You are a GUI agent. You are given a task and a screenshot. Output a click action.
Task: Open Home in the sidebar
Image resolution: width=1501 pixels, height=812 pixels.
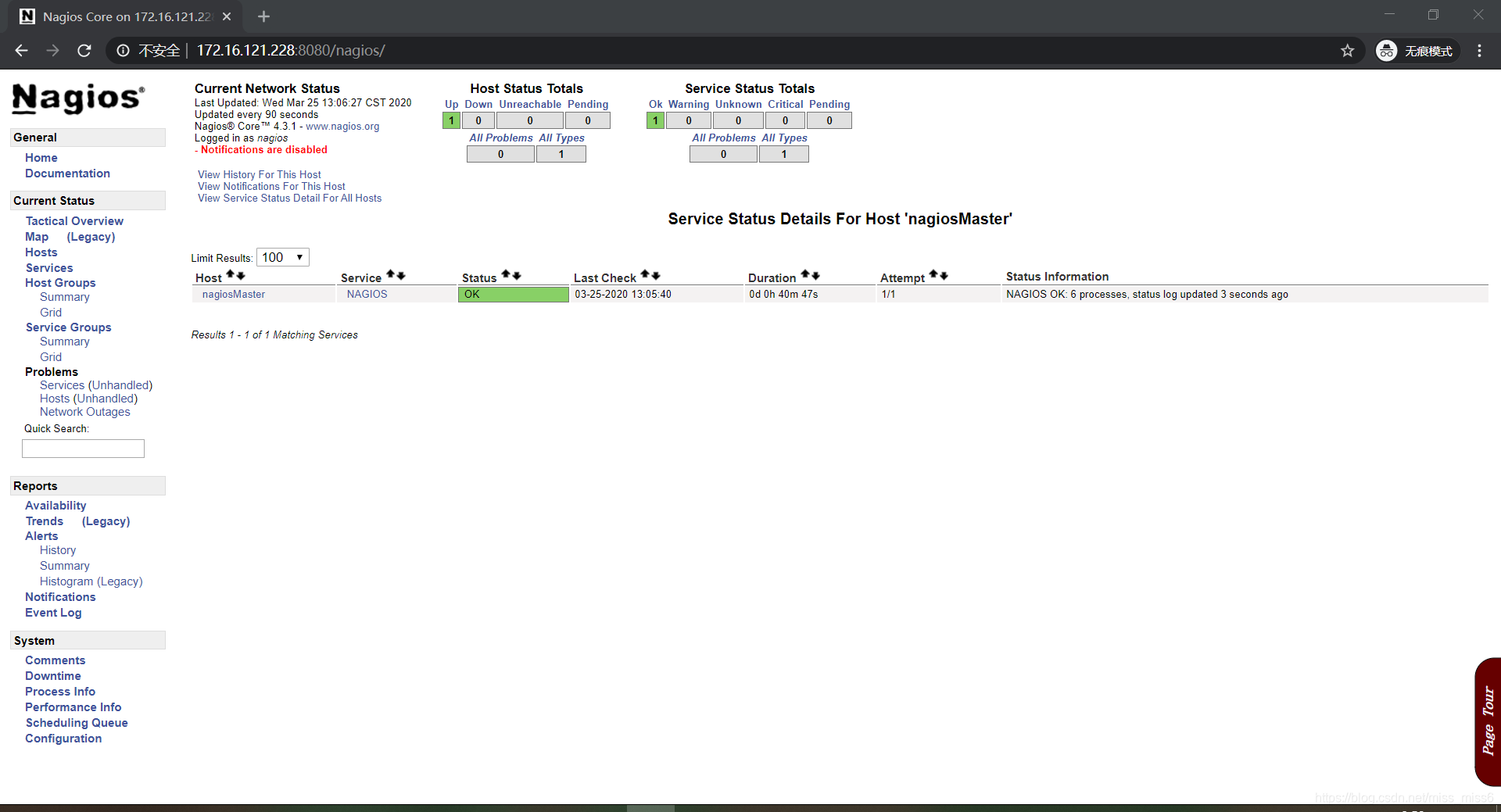41,158
